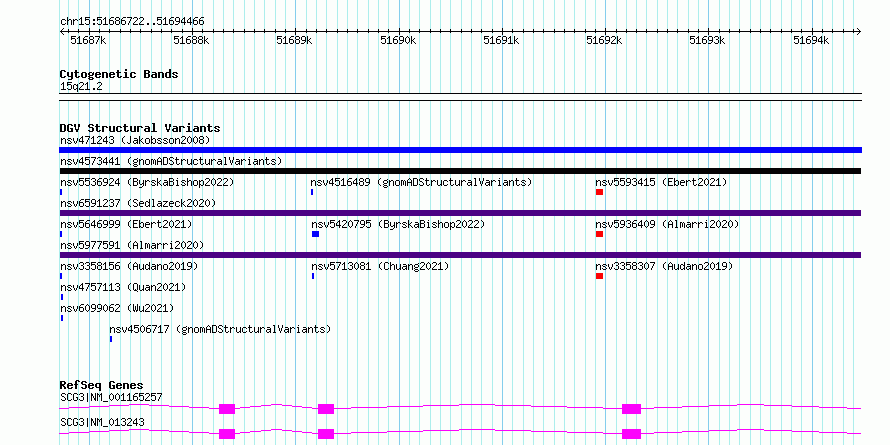
Task: Click the 51687k ruler position
Action: pos(87,40)
